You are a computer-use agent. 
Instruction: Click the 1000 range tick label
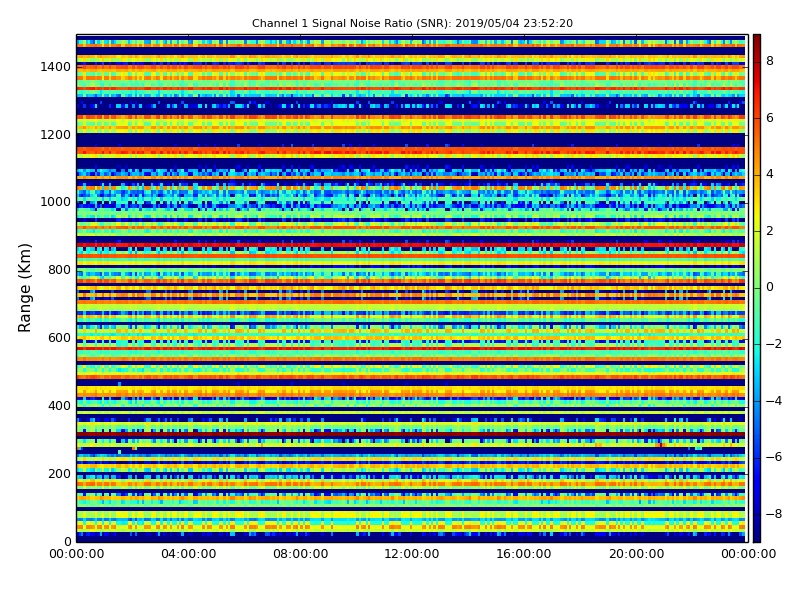pyautogui.click(x=56, y=202)
